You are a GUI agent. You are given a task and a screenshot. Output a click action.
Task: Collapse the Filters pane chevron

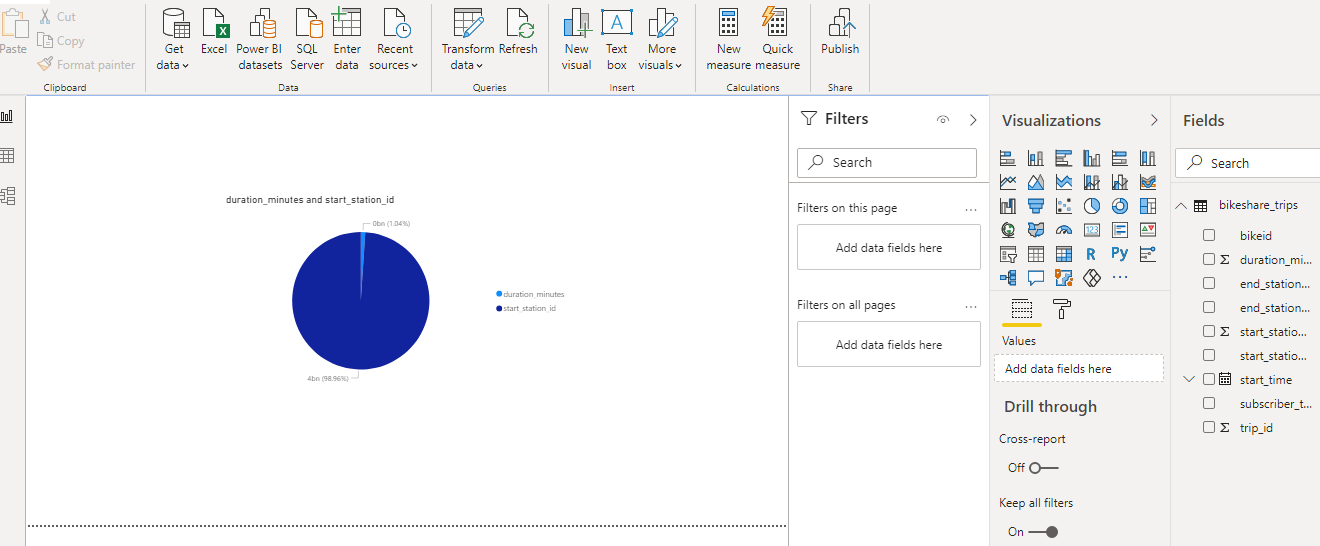click(973, 120)
